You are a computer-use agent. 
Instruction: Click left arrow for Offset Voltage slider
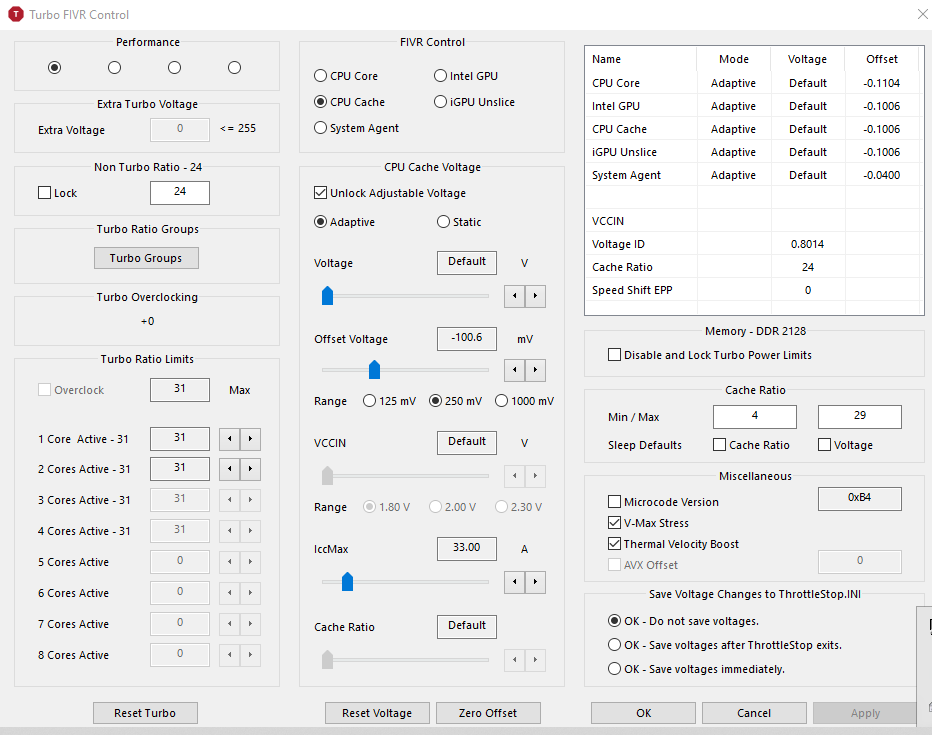pos(514,370)
